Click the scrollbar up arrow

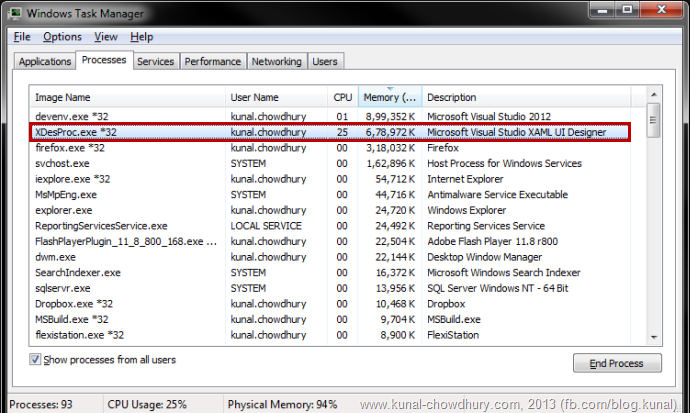tap(654, 95)
